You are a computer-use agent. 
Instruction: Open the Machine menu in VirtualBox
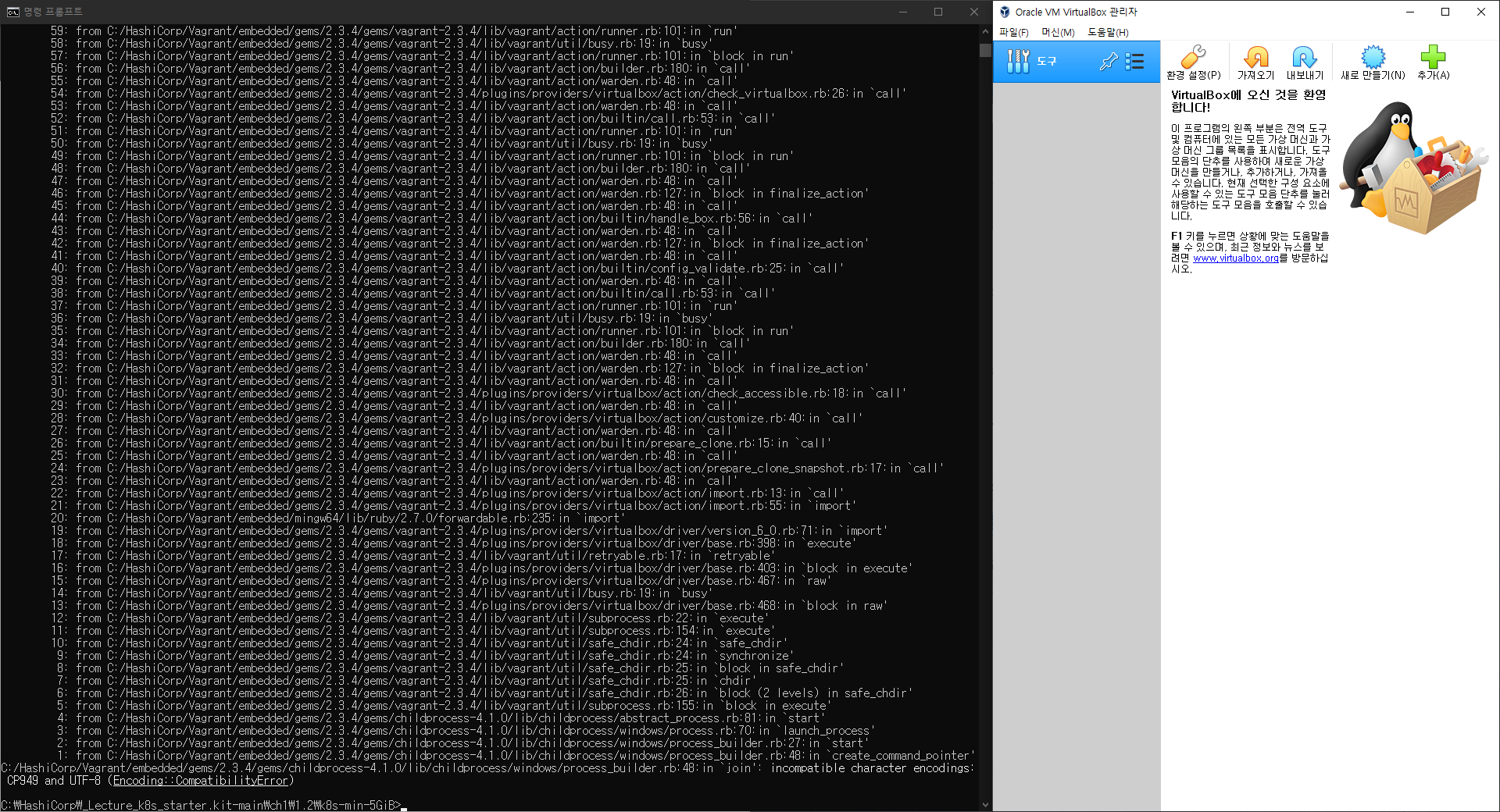1058,32
